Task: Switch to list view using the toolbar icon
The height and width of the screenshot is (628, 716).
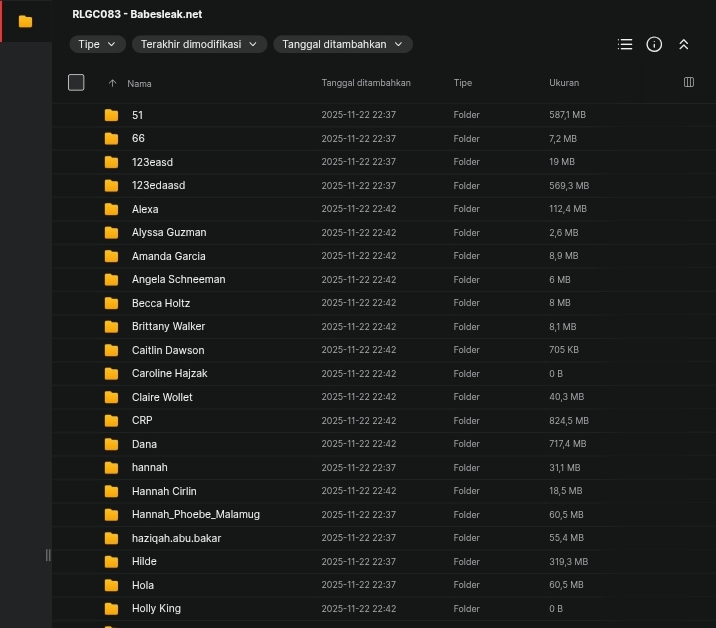Action: click(x=625, y=44)
